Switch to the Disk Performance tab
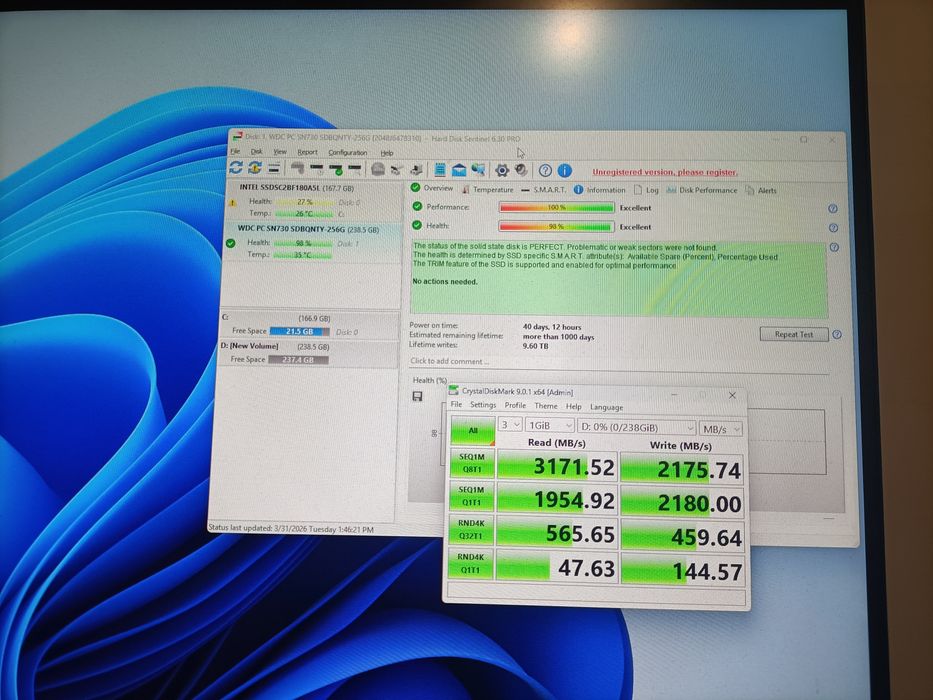This screenshot has width=933, height=700. coord(702,190)
